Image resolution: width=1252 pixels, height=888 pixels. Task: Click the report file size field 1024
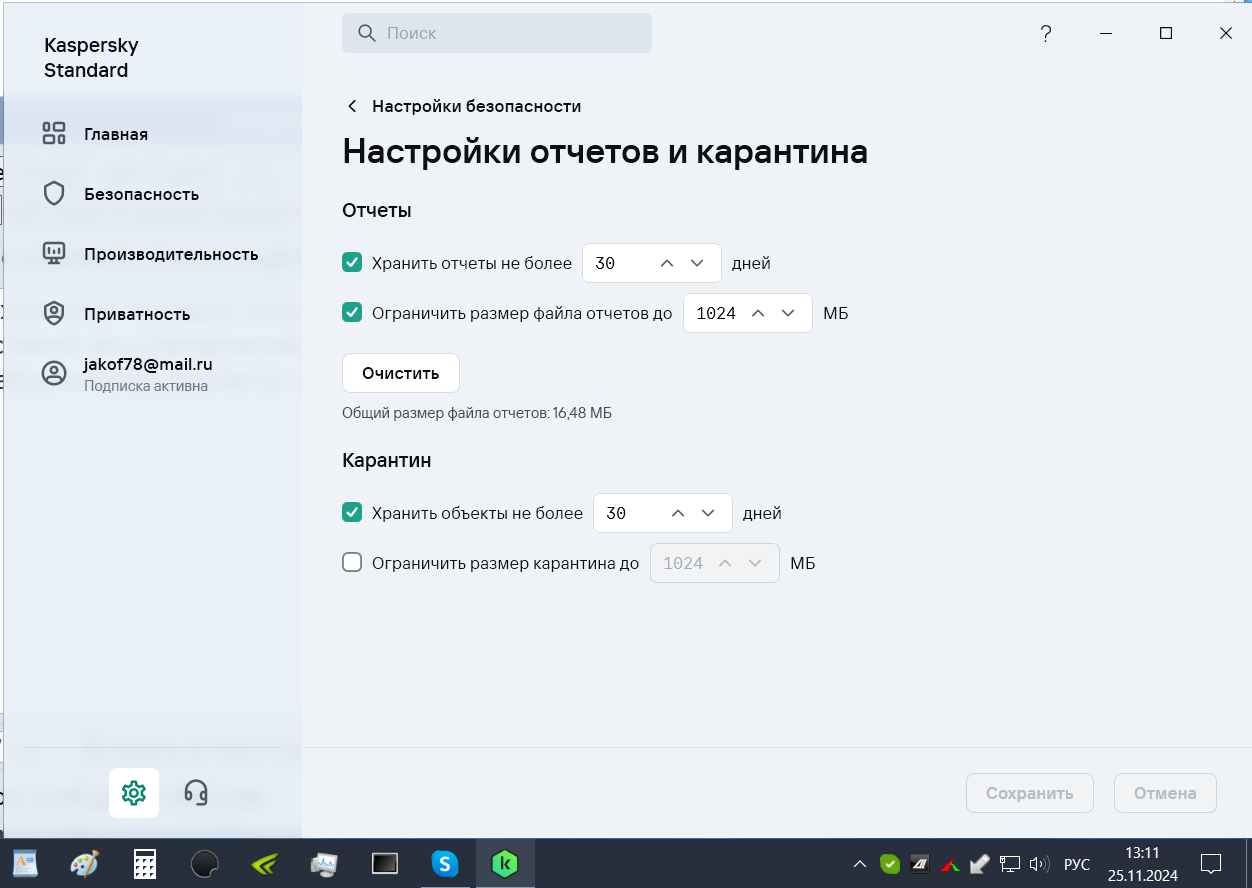coord(748,313)
